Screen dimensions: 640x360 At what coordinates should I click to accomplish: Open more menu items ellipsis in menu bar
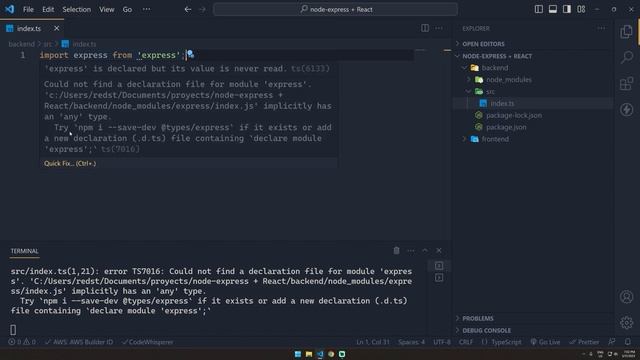pos(146,9)
